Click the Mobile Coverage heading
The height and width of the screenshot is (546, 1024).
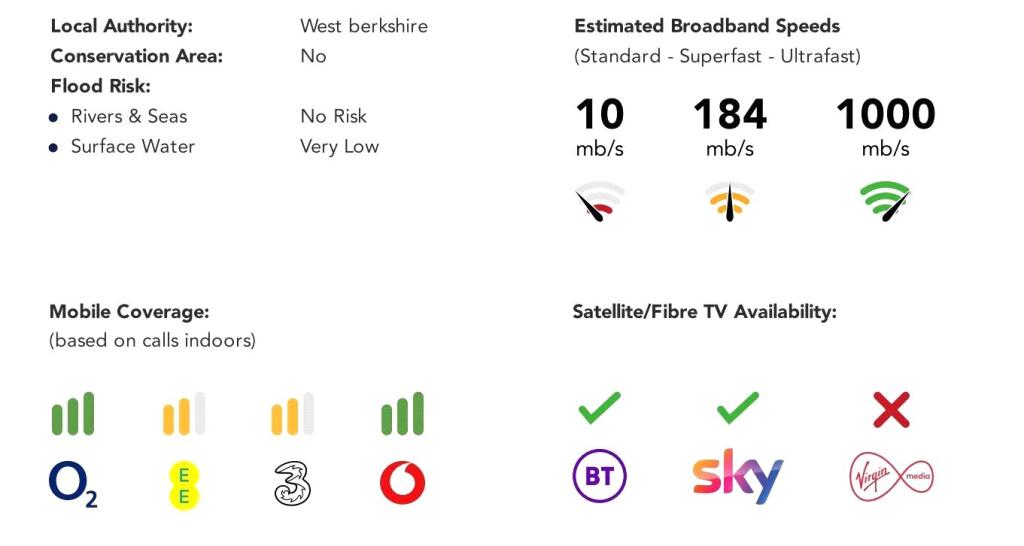click(129, 312)
